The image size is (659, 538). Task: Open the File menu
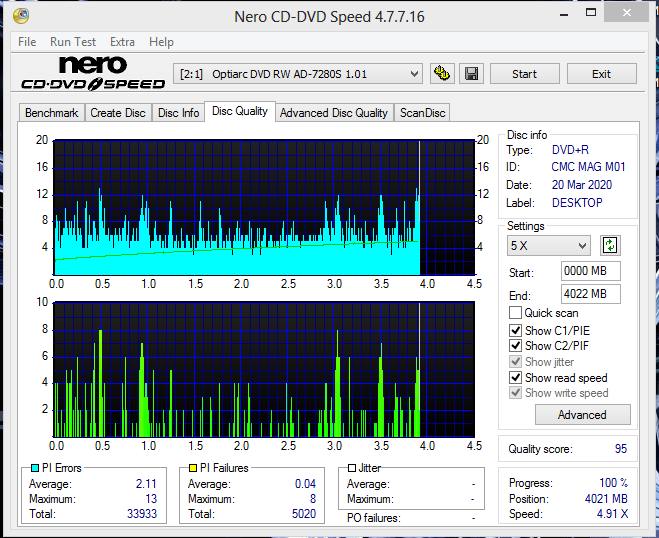pyautogui.click(x=27, y=42)
